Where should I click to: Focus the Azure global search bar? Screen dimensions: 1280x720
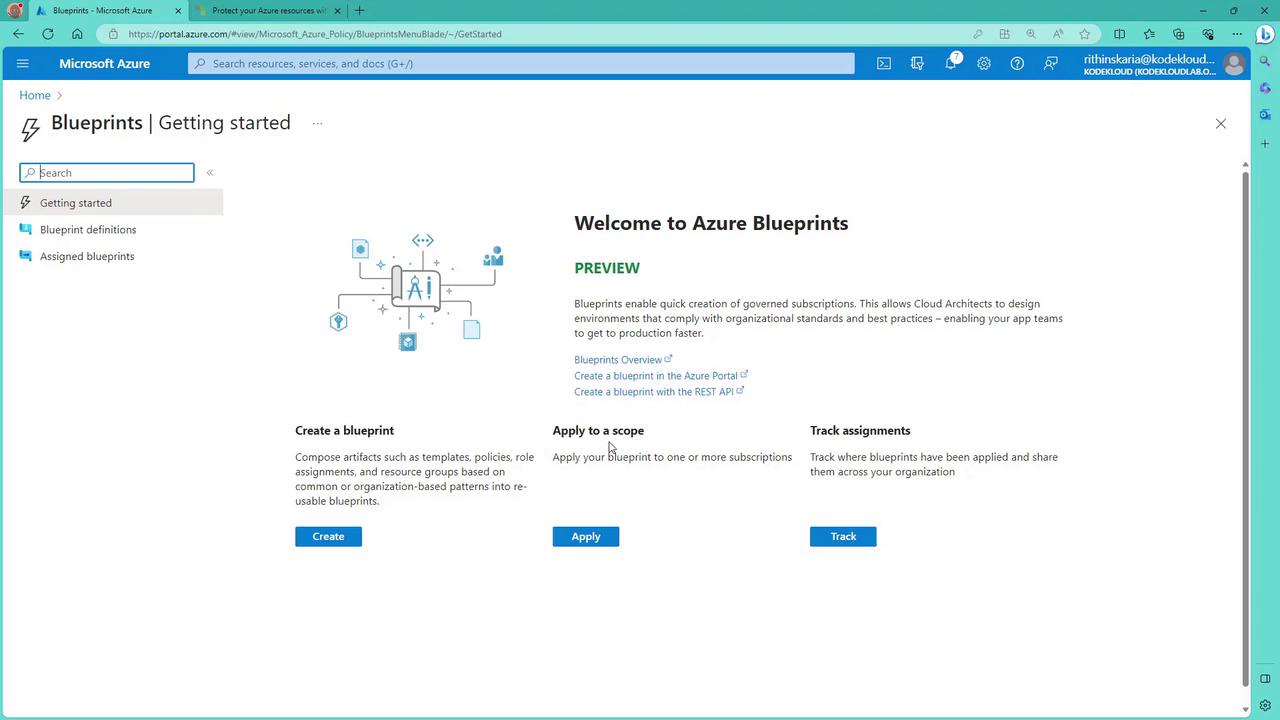click(521, 64)
